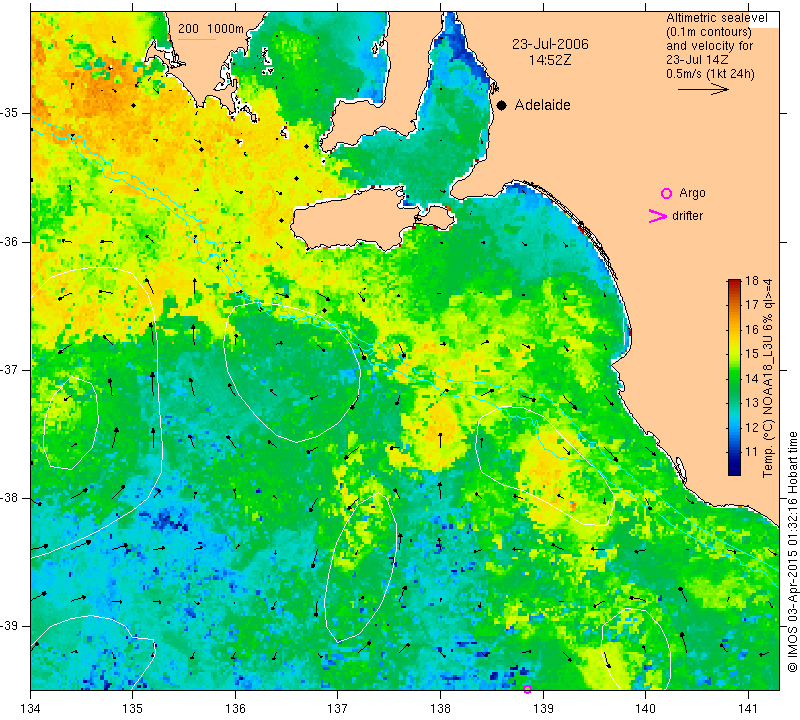Click the '15' value on temperature scale
Image resolution: width=800 pixels, height=720 pixels.
[752, 354]
